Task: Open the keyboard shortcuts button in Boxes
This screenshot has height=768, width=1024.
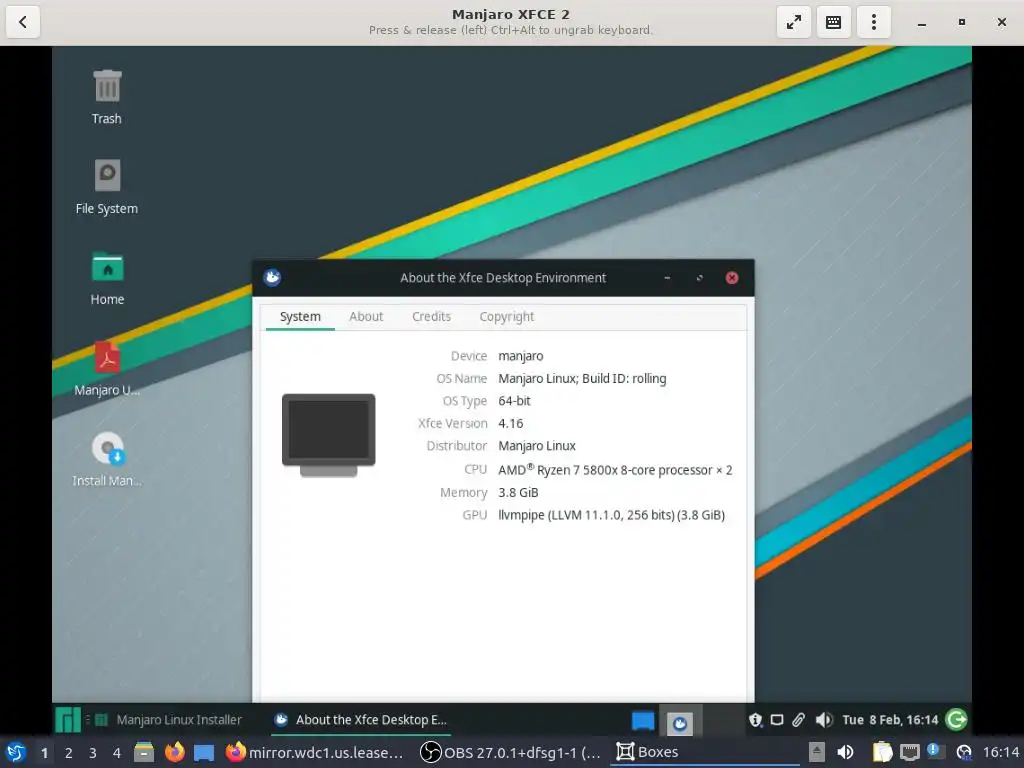Action: click(833, 22)
